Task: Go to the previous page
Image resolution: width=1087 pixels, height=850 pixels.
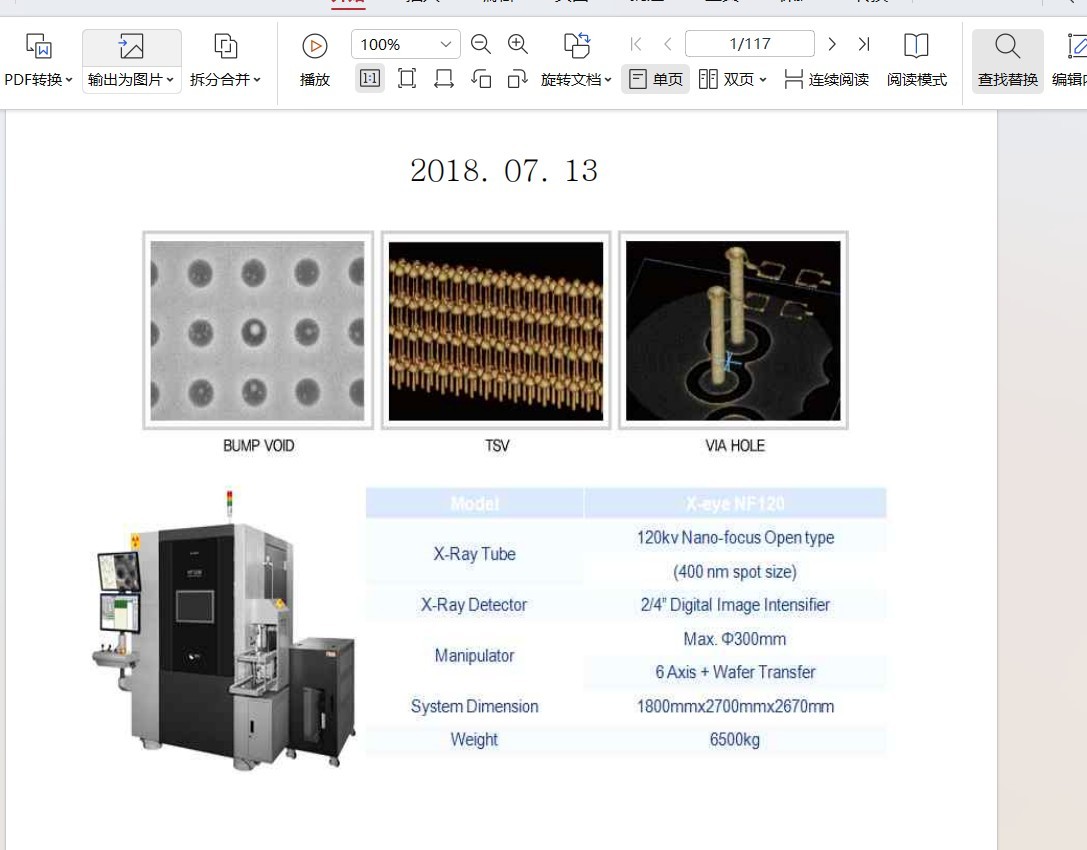Action: (668, 44)
